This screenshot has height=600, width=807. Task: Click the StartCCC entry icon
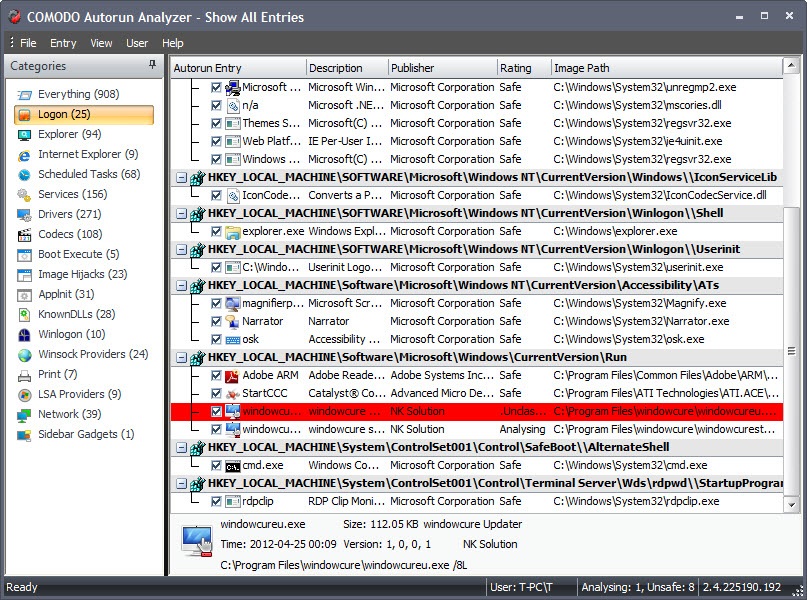233,394
